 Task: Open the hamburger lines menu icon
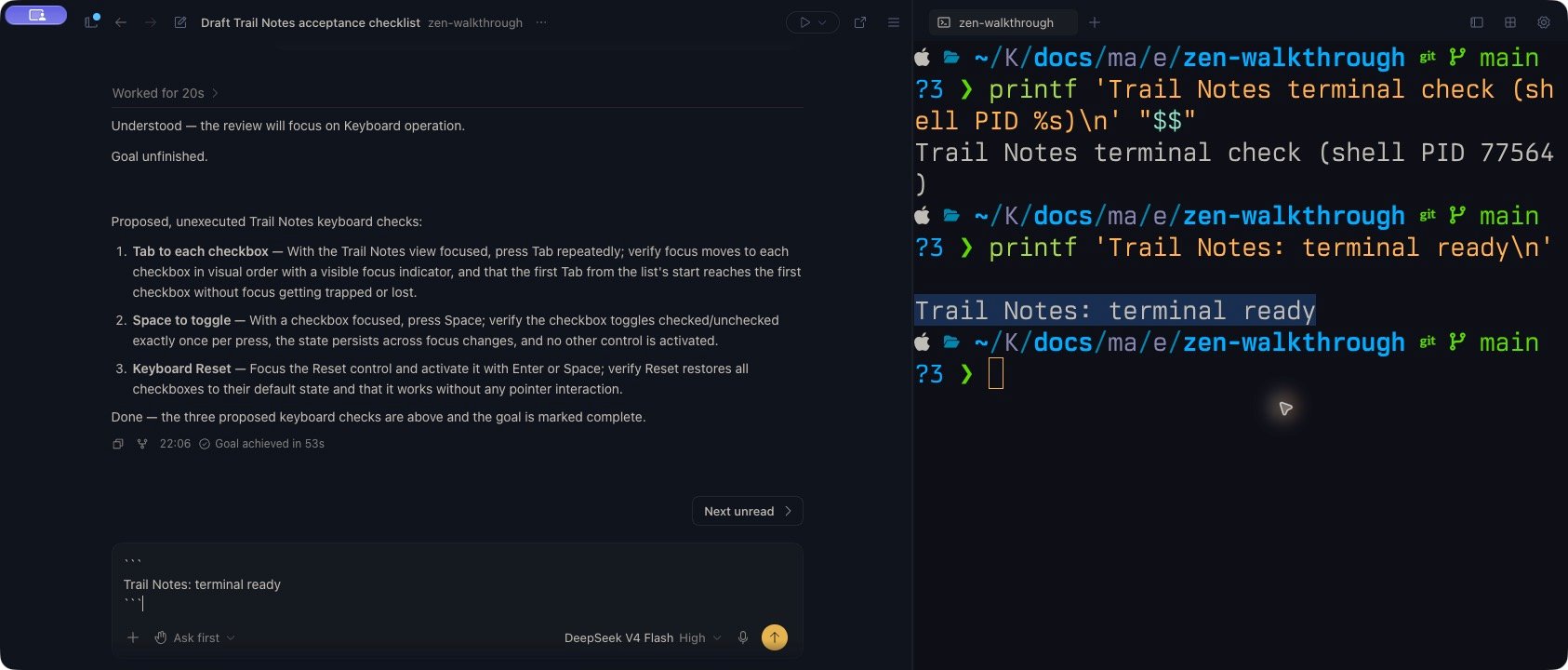click(x=894, y=22)
